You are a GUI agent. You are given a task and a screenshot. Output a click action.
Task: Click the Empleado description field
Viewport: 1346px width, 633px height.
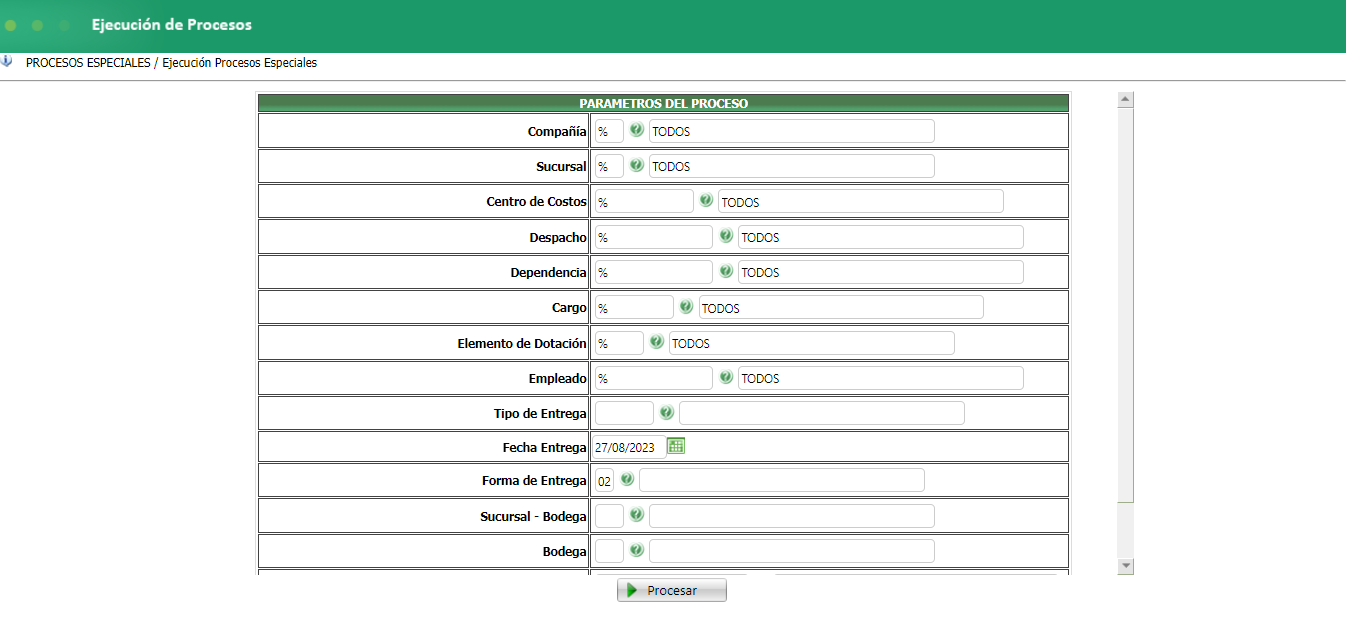881,378
